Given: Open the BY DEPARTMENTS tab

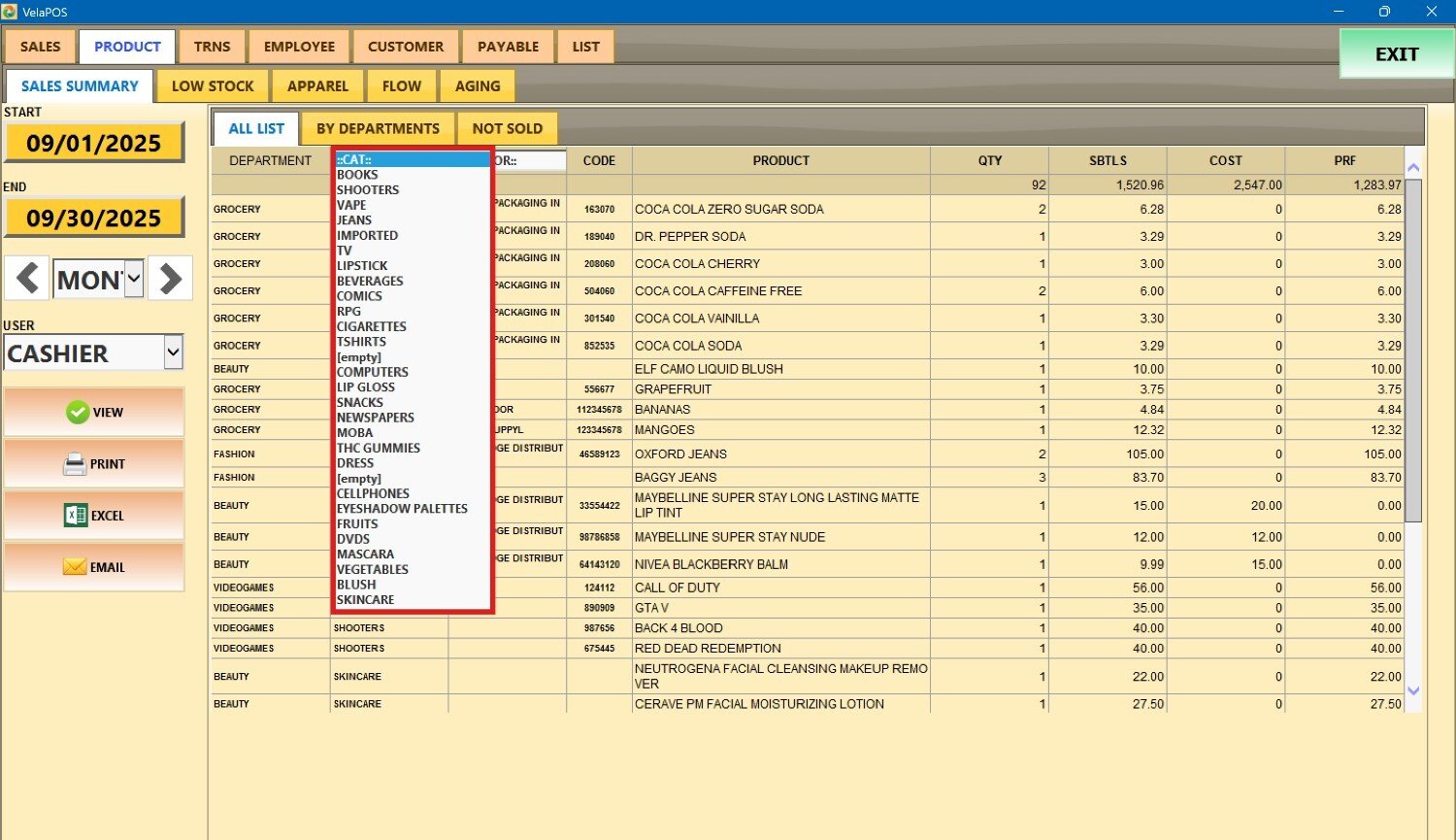Looking at the screenshot, I should point(378,128).
